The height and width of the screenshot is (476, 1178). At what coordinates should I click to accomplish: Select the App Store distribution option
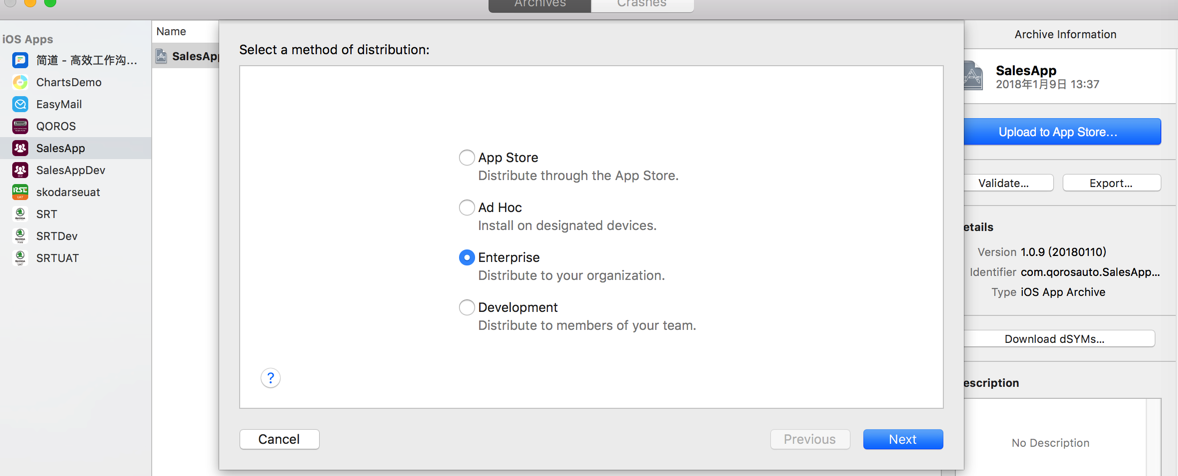coord(467,157)
